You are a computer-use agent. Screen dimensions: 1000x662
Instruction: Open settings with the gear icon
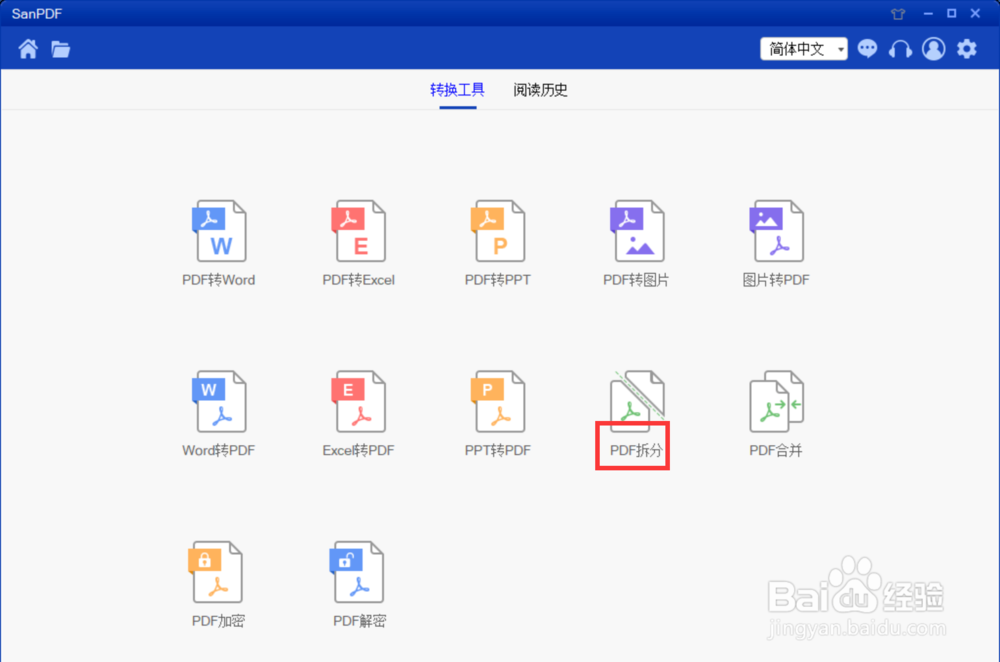click(x=967, y=48)
